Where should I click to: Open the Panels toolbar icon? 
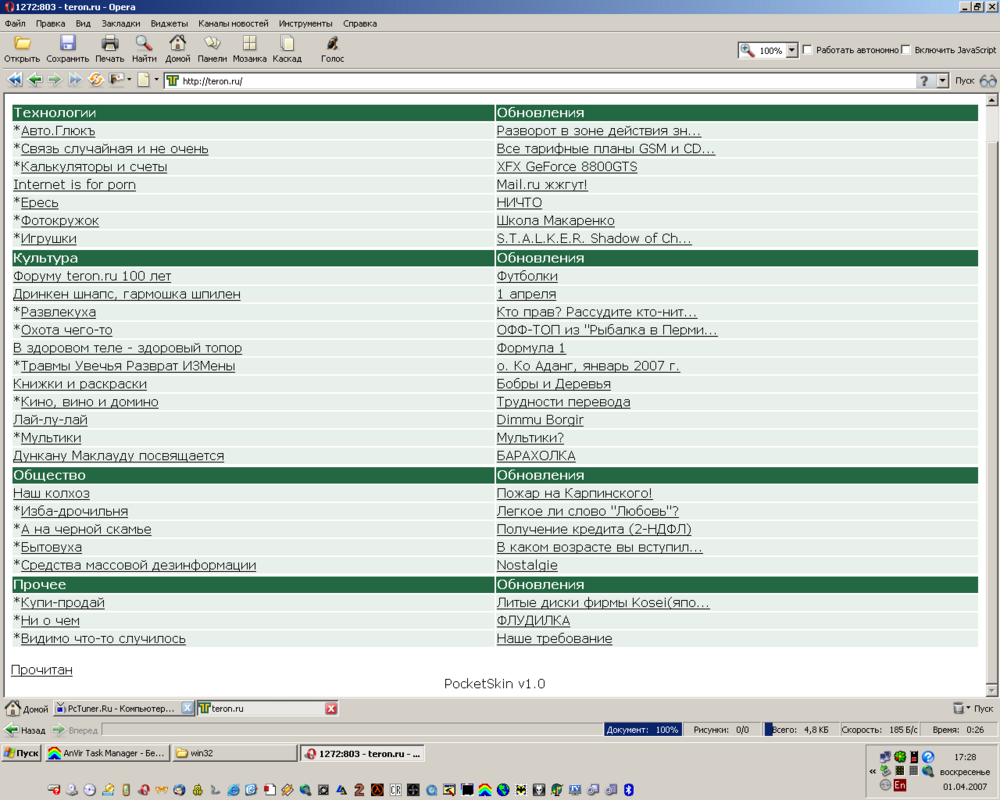tap(212, 43)
